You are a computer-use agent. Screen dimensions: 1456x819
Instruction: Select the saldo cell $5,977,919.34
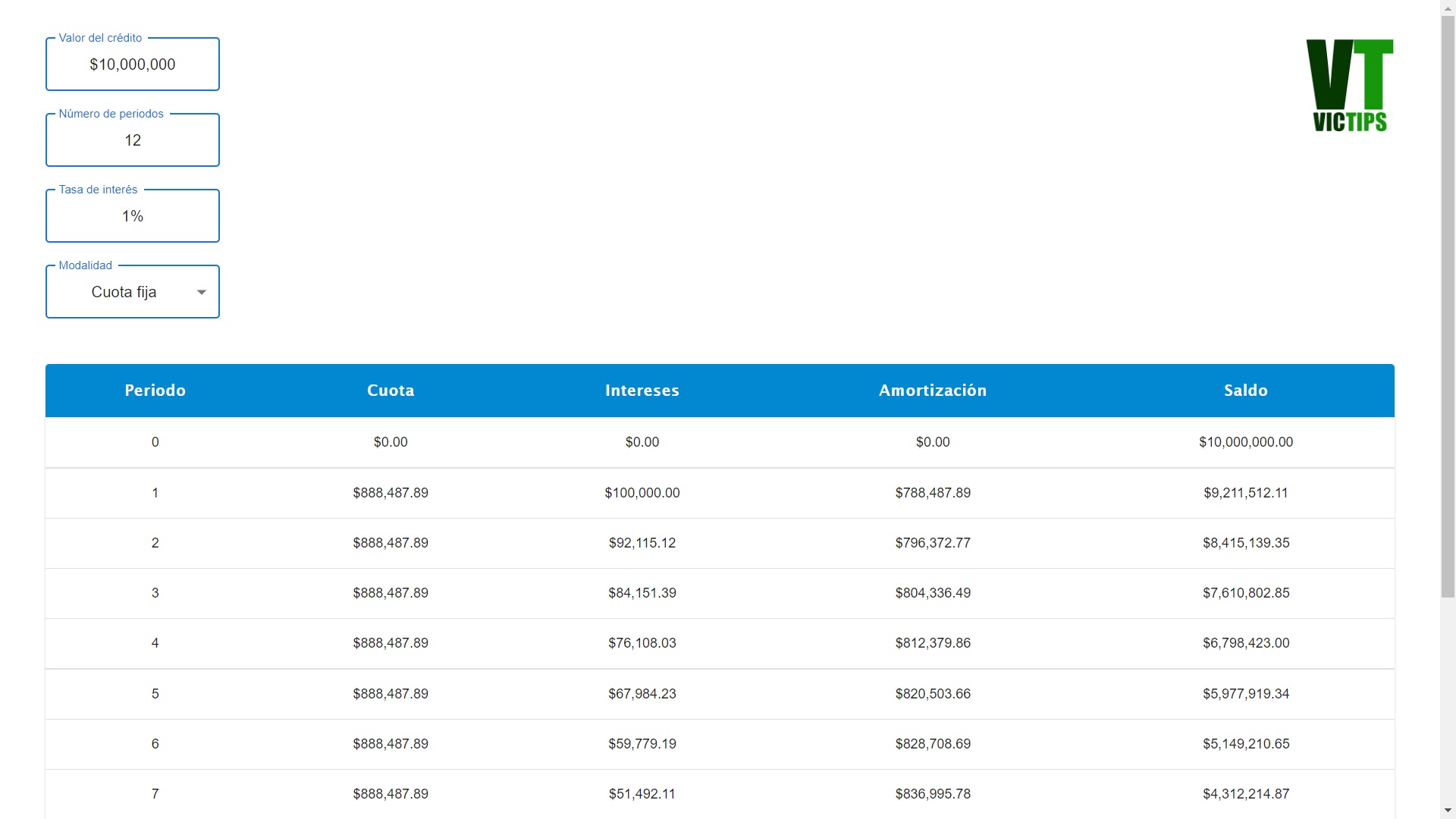[x=1246, y=694]
